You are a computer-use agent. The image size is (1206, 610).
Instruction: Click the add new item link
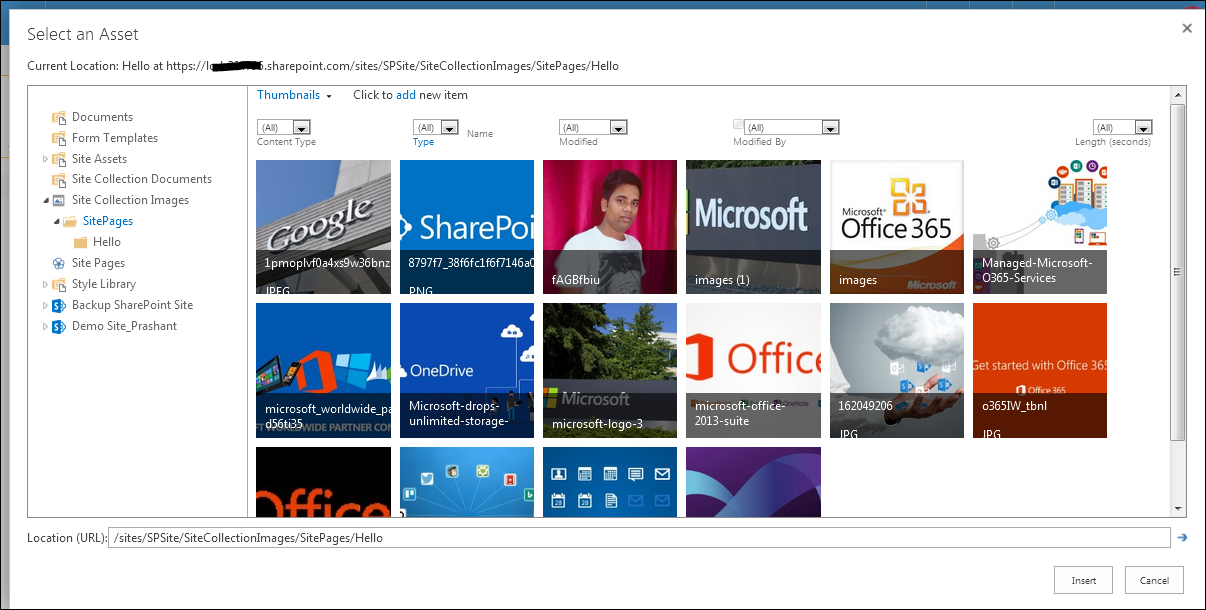406,95
